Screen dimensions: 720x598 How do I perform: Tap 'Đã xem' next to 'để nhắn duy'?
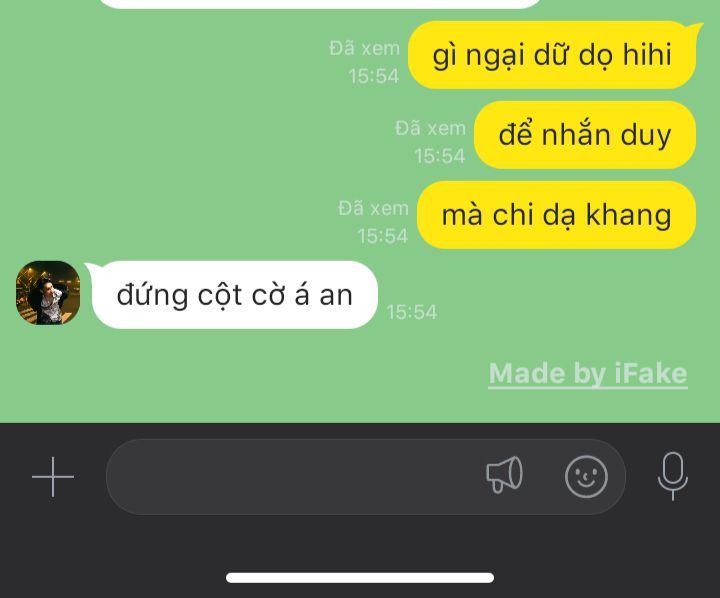(430, 128)
